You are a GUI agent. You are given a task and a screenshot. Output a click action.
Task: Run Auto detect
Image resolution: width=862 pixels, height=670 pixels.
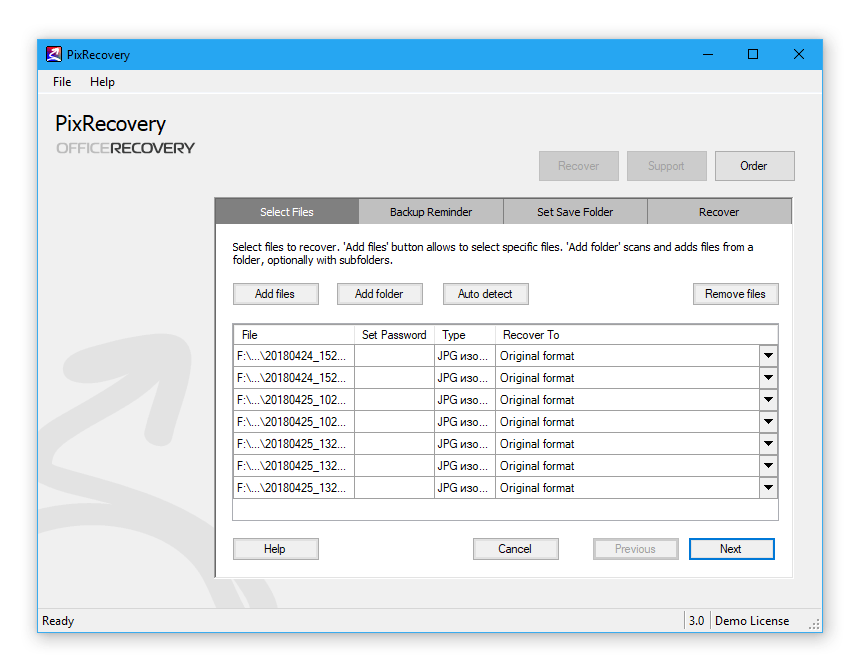[x=485, y=294]
